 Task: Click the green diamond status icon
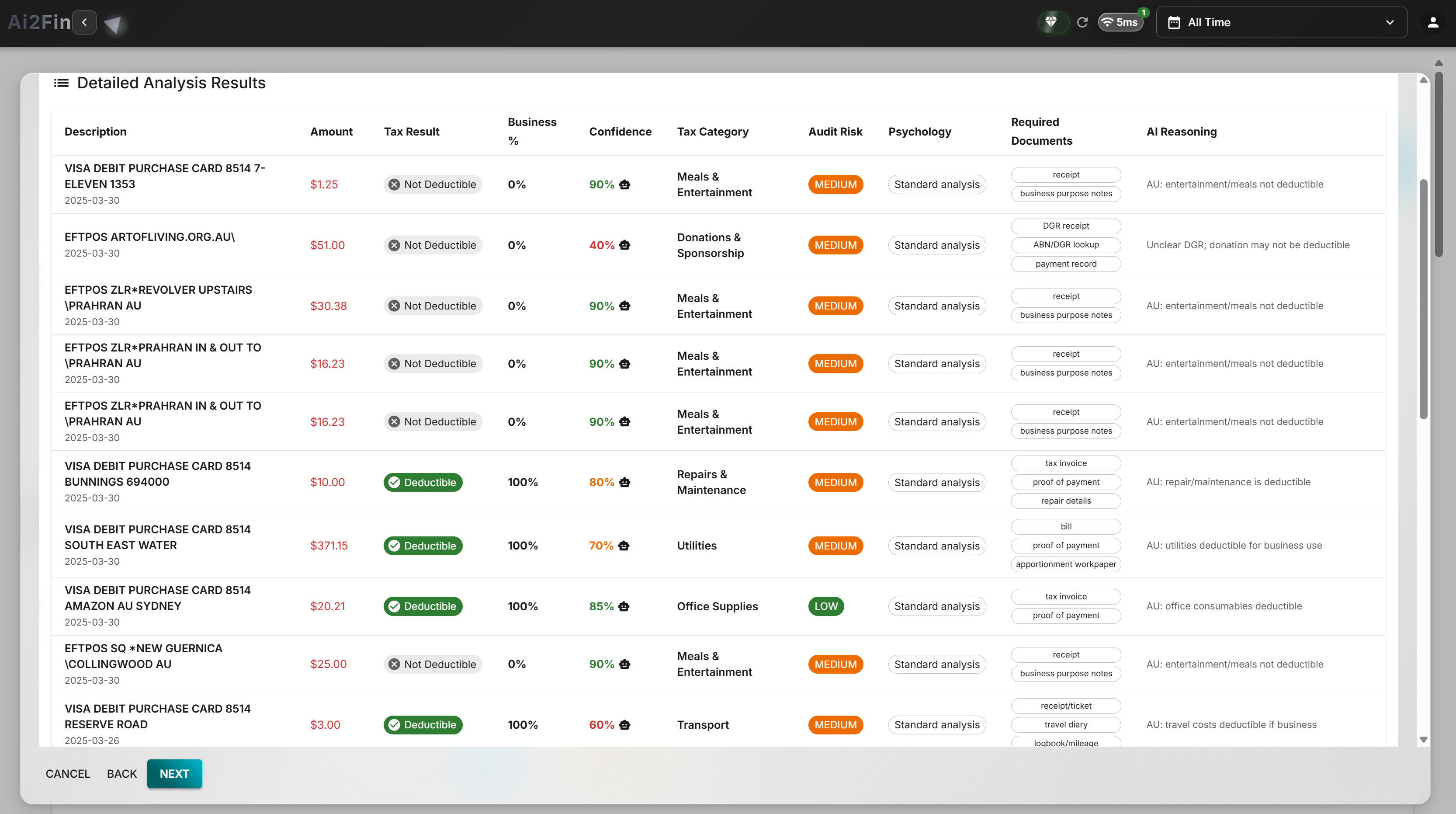[1052, 22]
